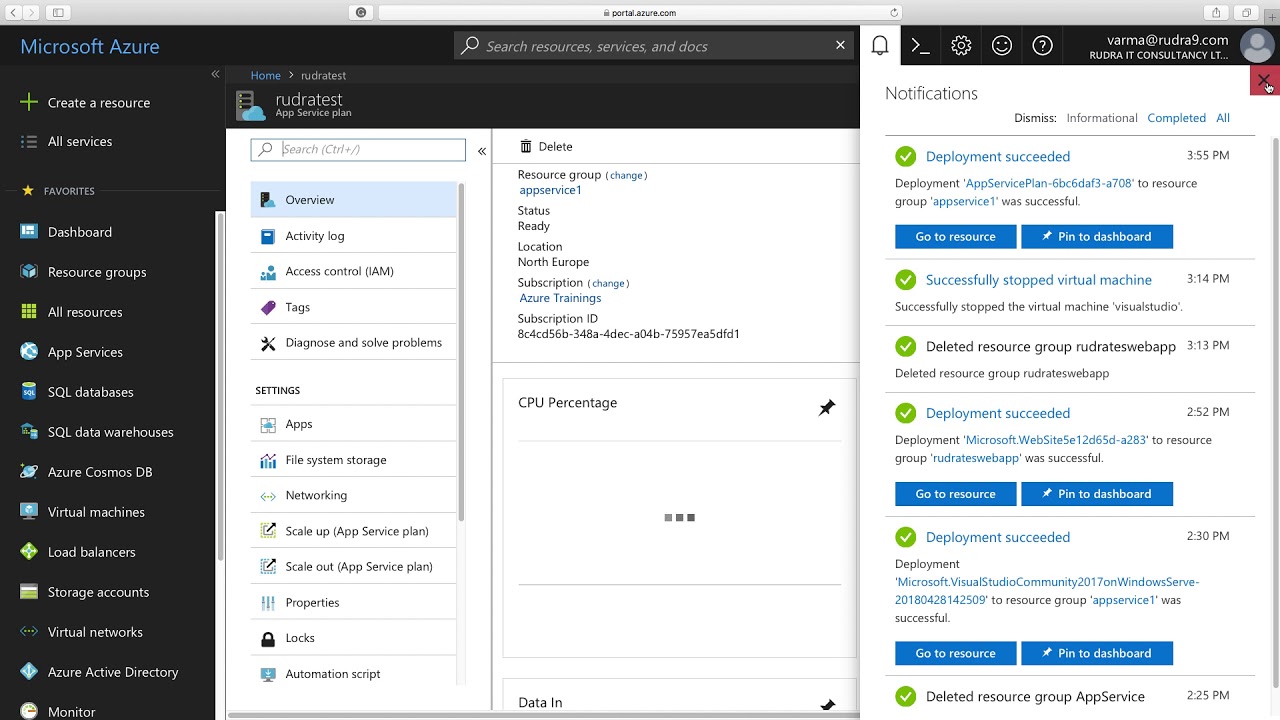Viewport: 1280px width, 720px height.
Task: Clear the portal search box text
Action: click(840, 45)
